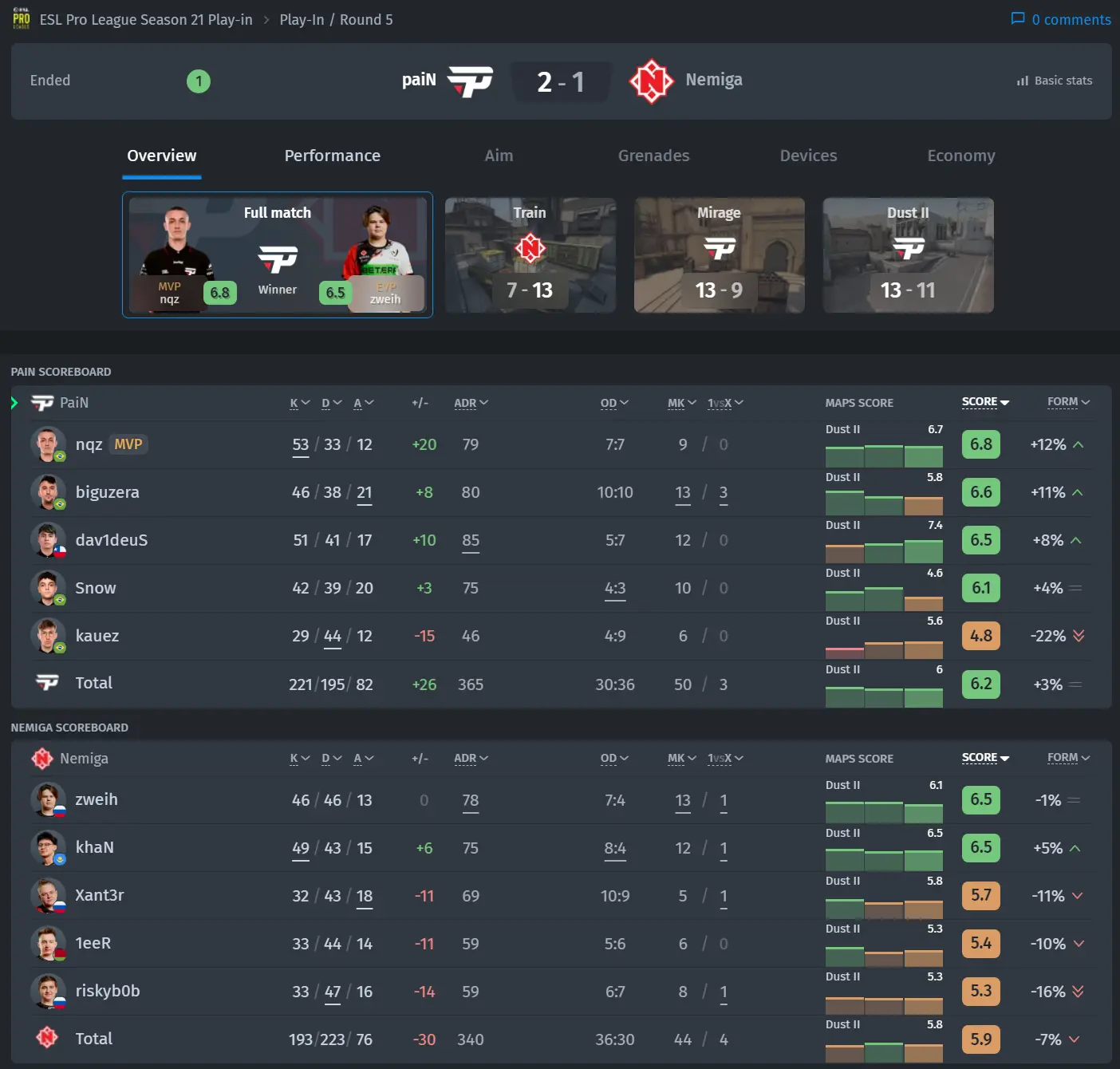Click kauez form double-down arrow indicator
Image resolution: width=1120 pixels, height=1069 pixels.
click(1079, 636)
